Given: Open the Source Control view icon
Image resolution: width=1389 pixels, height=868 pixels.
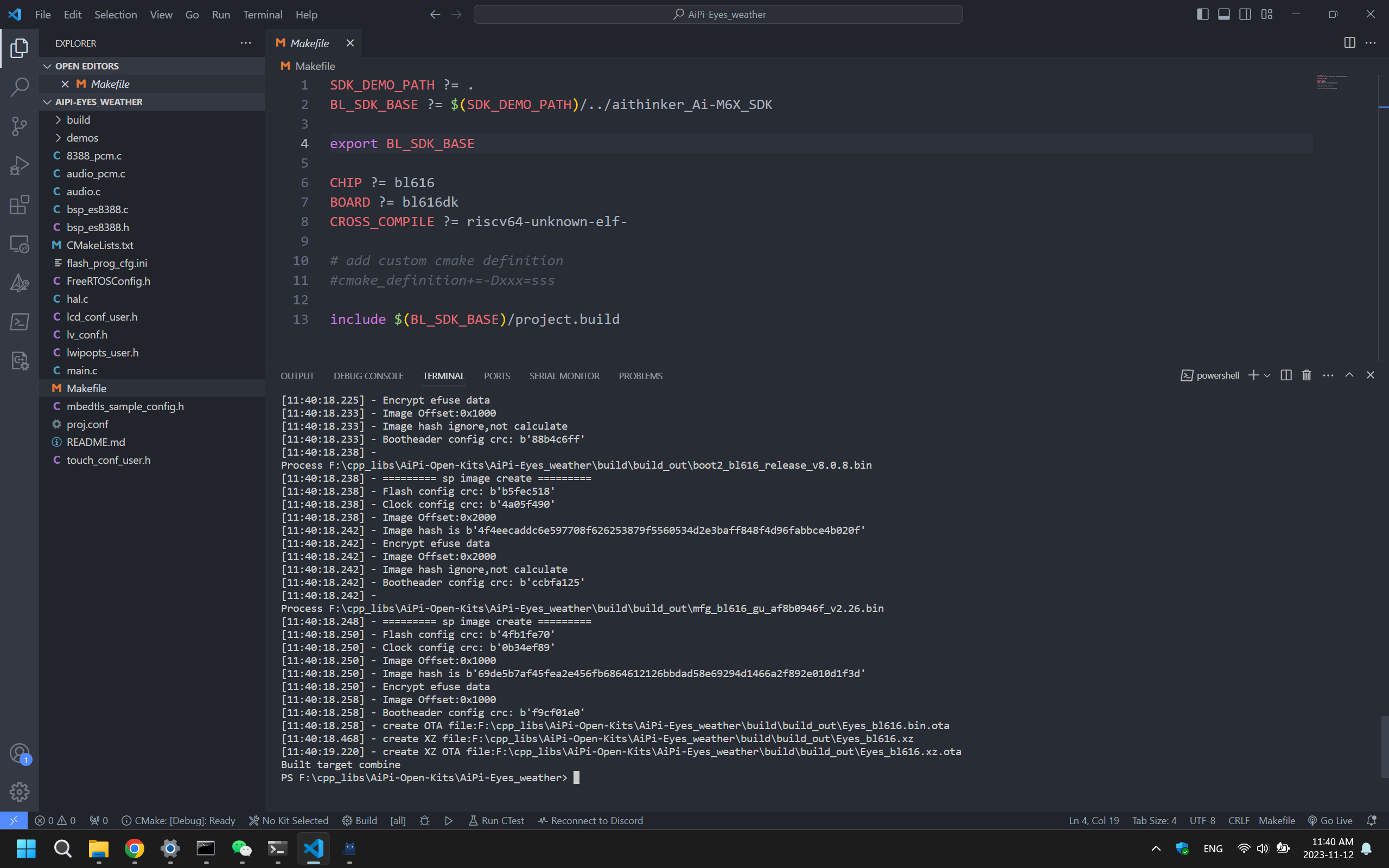Looking at the screenshot, I should click(x=20, y=126).
